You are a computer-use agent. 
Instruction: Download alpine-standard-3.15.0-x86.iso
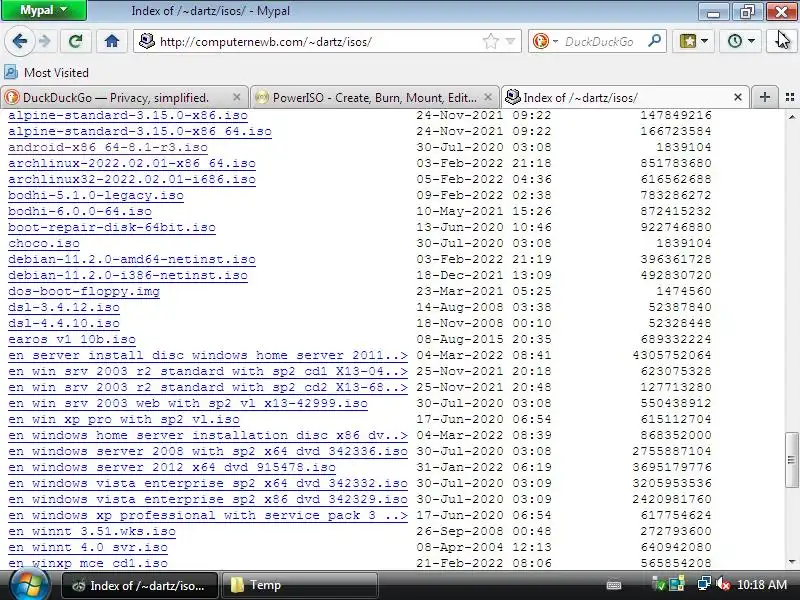[x=128, y=115]
